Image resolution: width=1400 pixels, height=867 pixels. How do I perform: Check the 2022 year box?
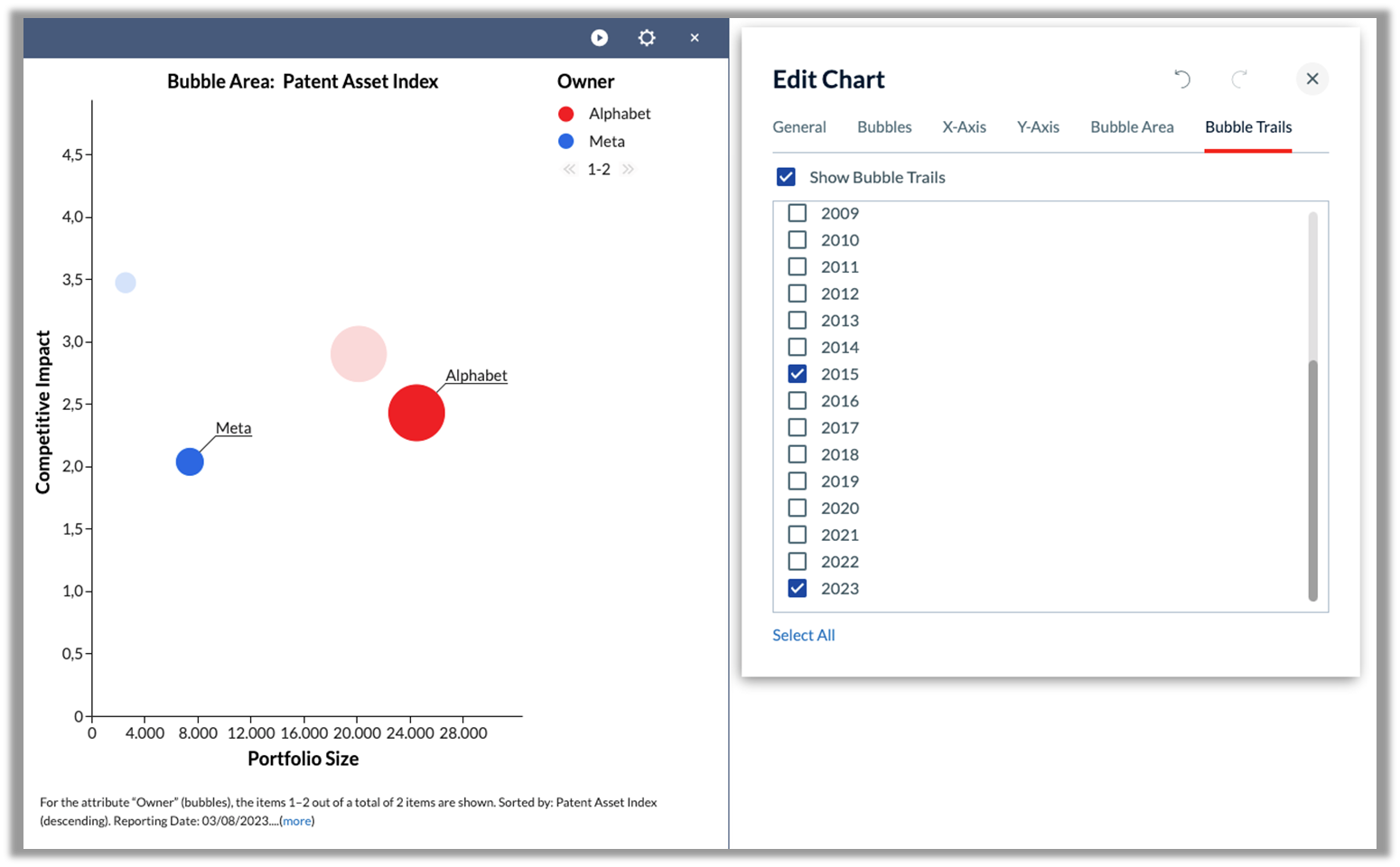(798, 562)
